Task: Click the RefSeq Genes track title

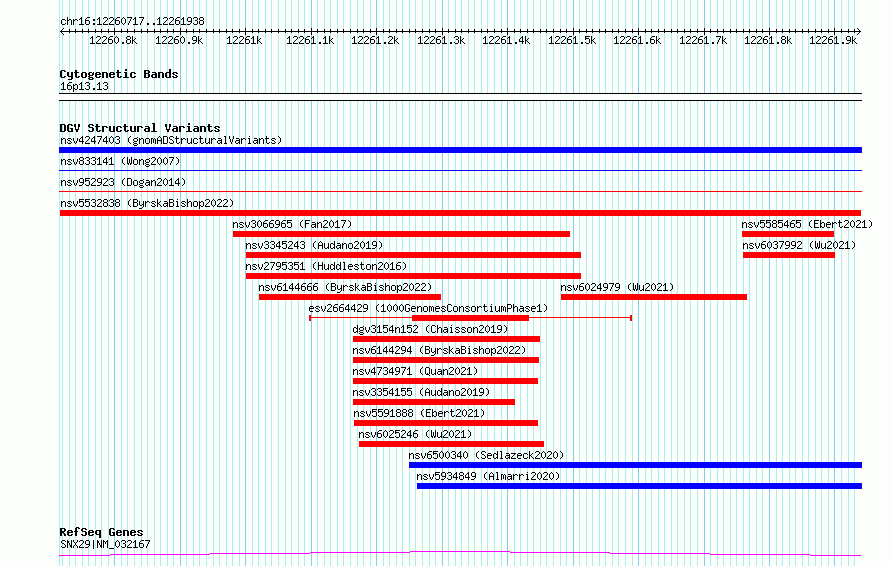Action: tap(101, 533)
